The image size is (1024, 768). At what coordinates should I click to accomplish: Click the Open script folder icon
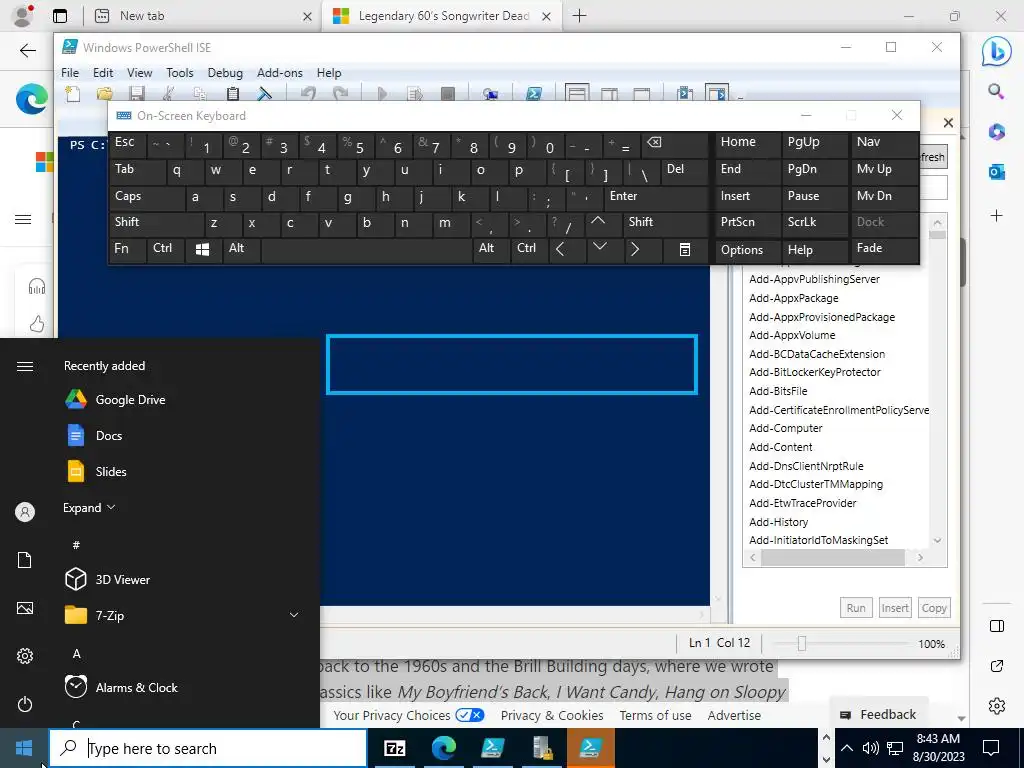[x=104, y=94]
